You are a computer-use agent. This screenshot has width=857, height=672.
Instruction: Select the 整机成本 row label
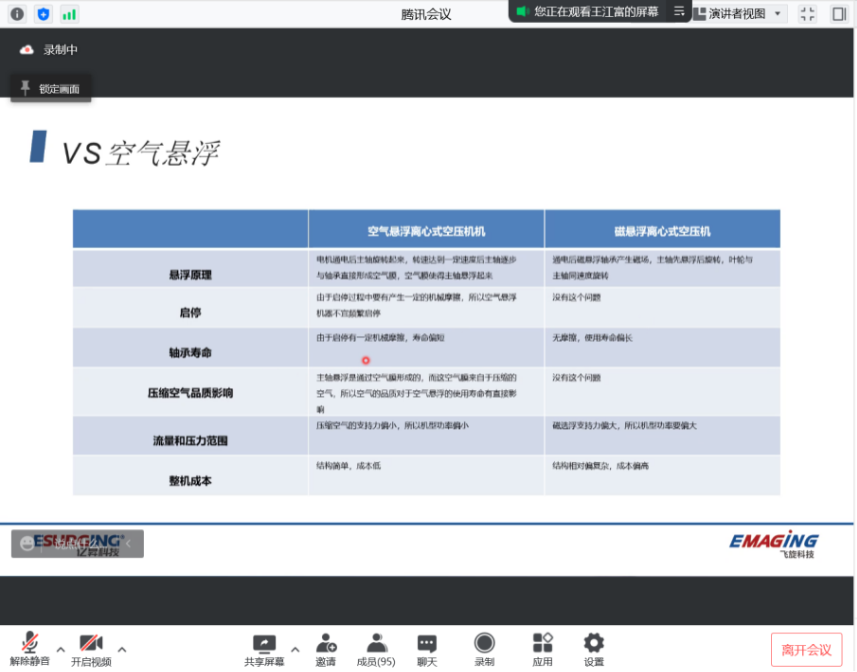(x=190, y=481)
